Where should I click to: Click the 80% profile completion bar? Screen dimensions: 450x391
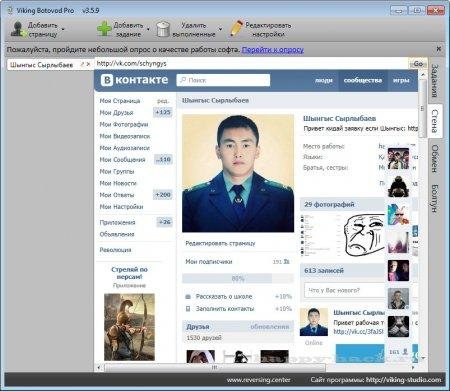(238, 278)
